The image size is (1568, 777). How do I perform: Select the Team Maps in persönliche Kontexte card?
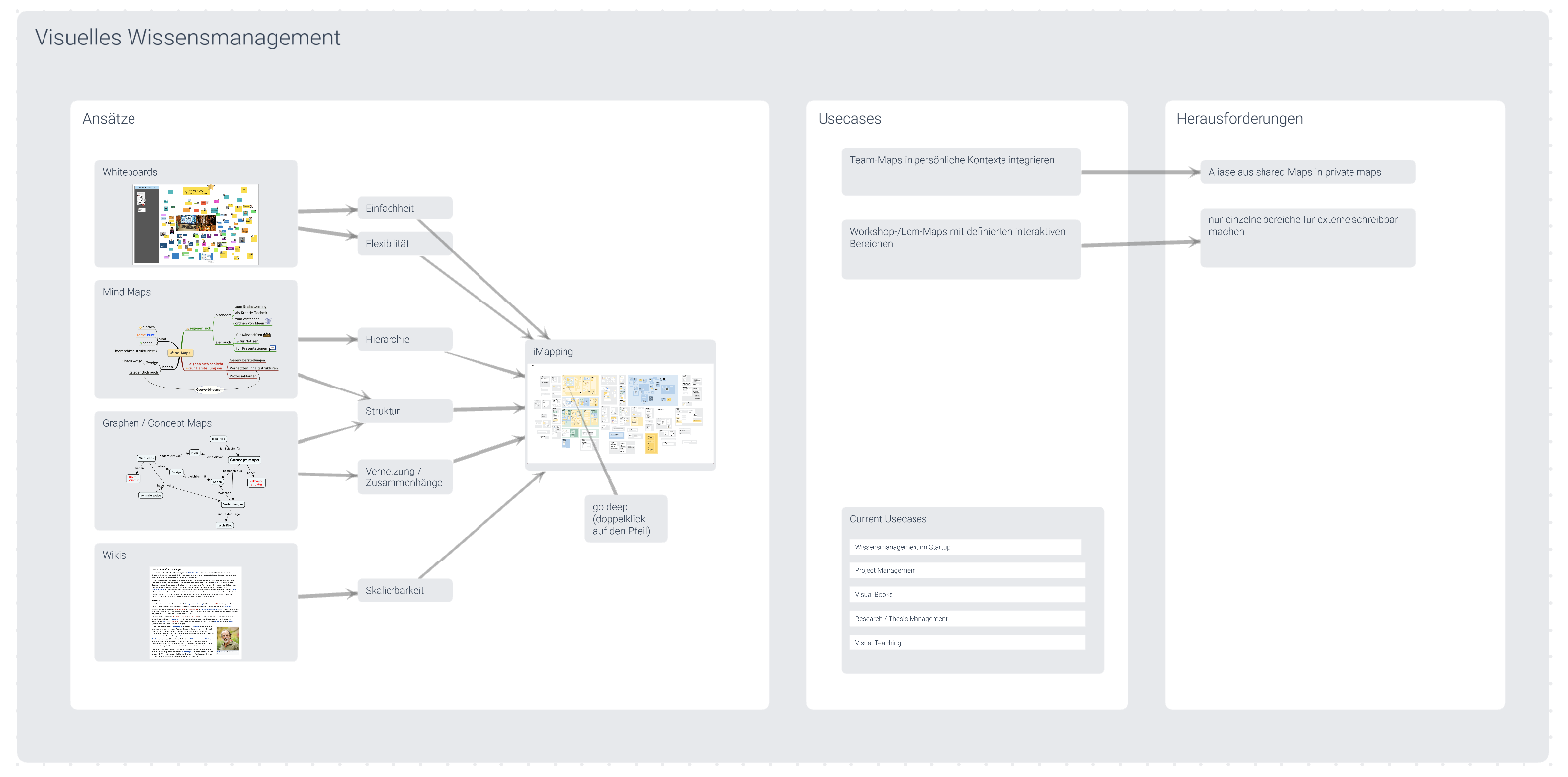pos(961,172)
